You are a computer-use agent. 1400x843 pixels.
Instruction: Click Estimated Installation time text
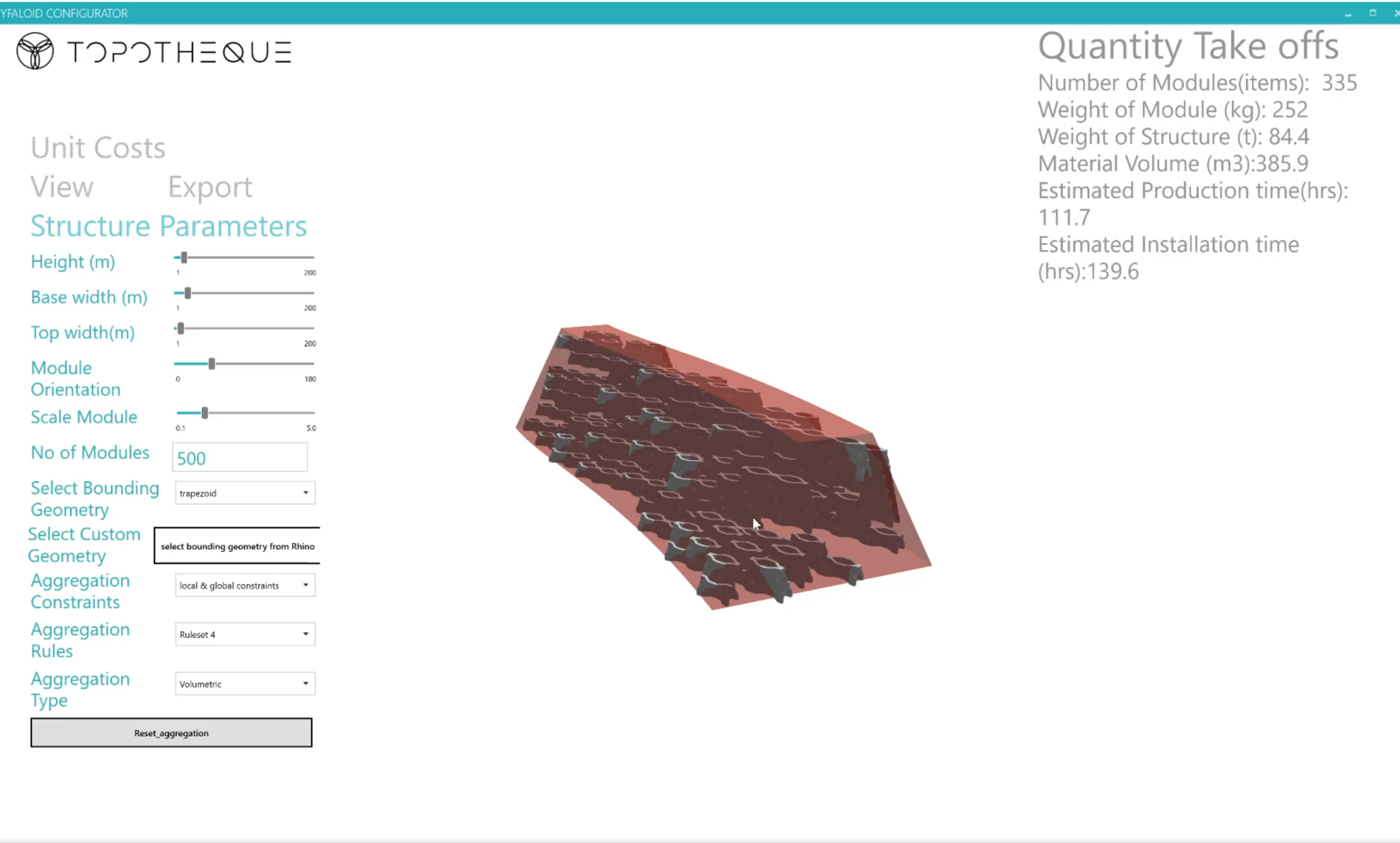pos(1168,257)
